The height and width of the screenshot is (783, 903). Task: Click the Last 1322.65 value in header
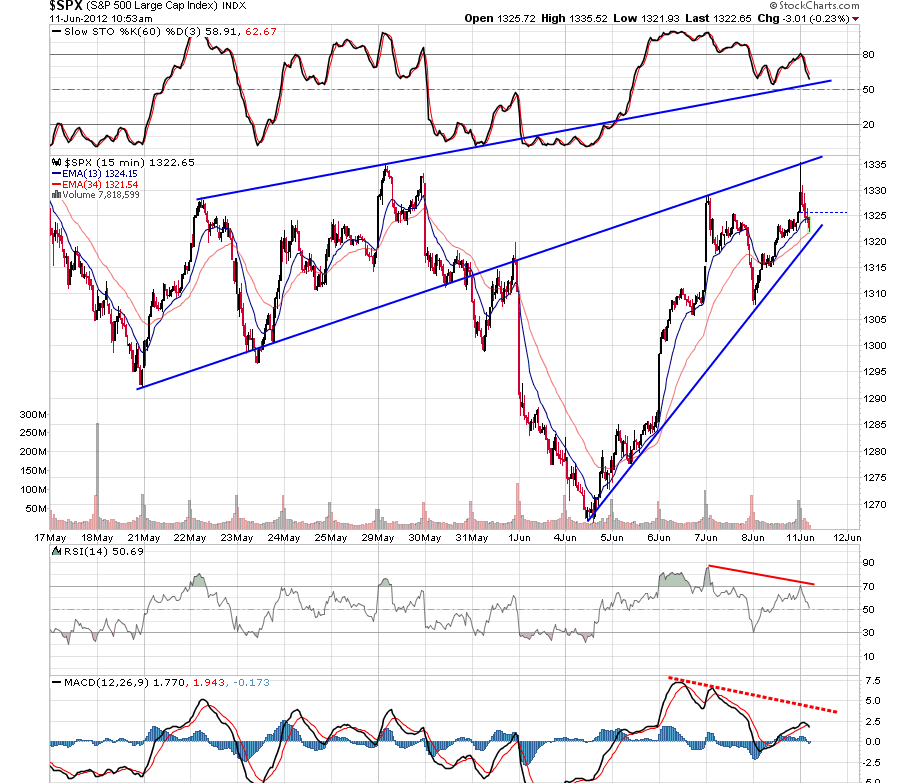coord(719,18)
